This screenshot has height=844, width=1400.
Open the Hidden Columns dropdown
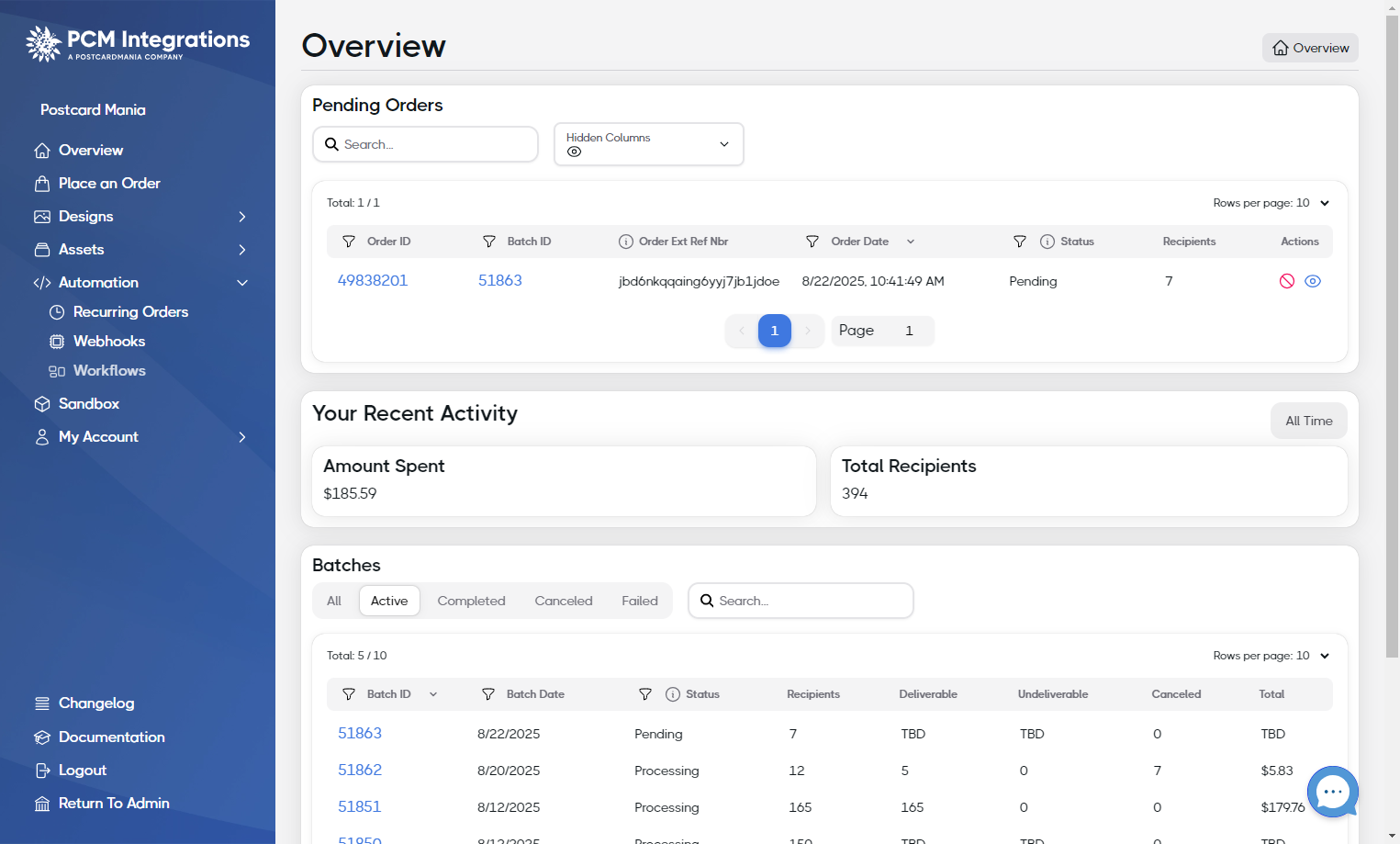[x=649, y=144]
